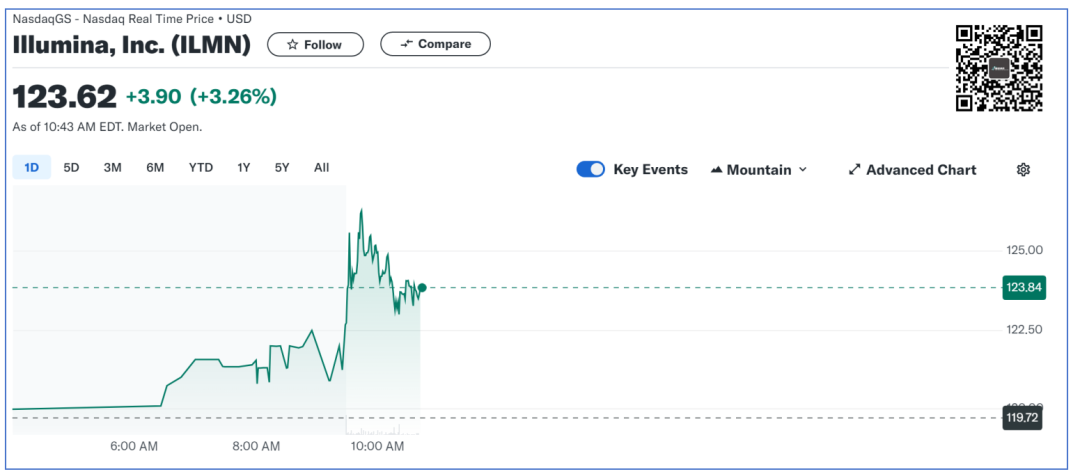Open the Advanced Chart link
Viewport: 1080px width, 474px height.
pyautogui.click(x=920, y=170)
